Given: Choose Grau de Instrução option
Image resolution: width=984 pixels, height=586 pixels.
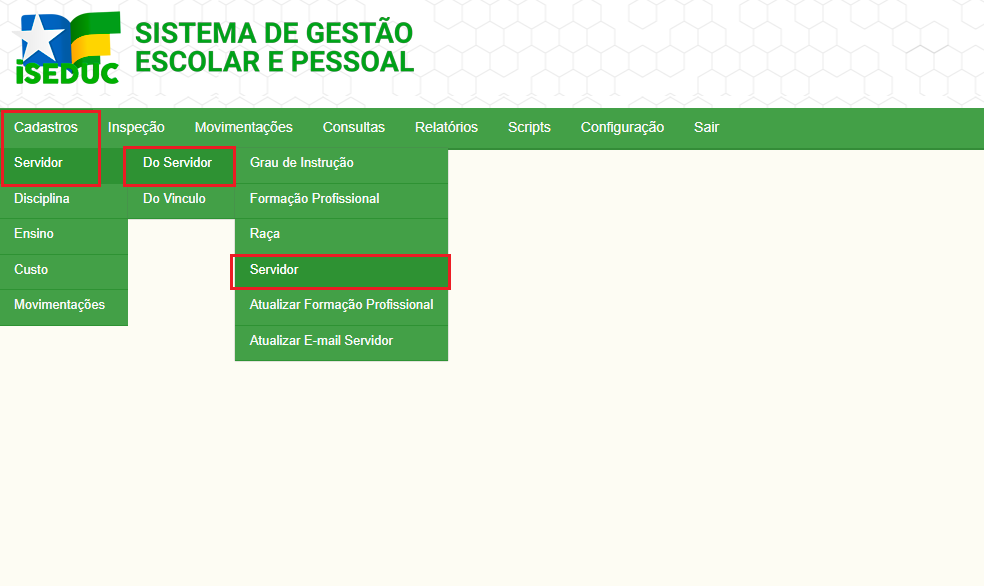Looking at the screenshot, I should click(301, 163).
